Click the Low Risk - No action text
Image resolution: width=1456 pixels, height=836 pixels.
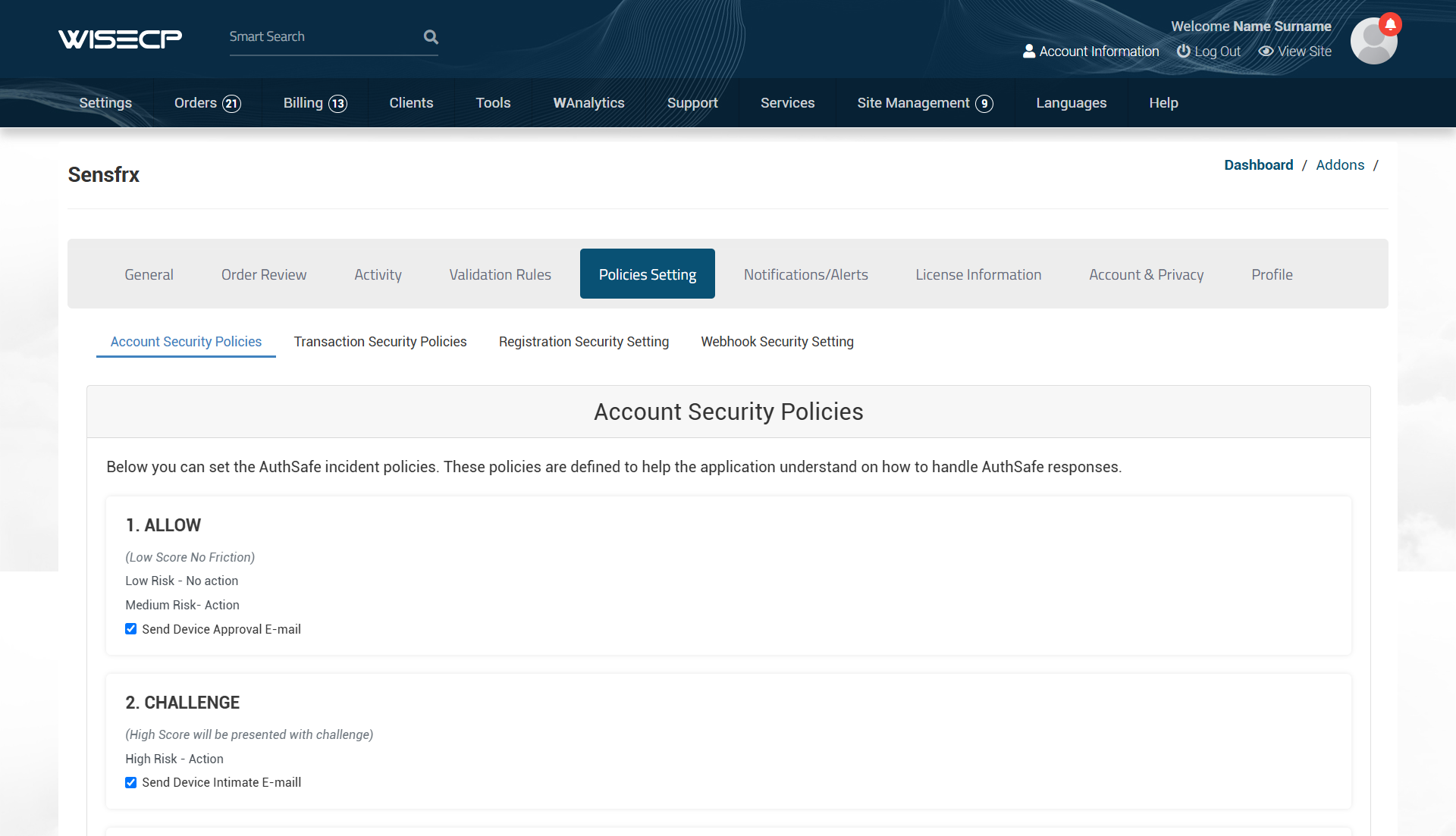pyautogui.click(x=181, y=581)
